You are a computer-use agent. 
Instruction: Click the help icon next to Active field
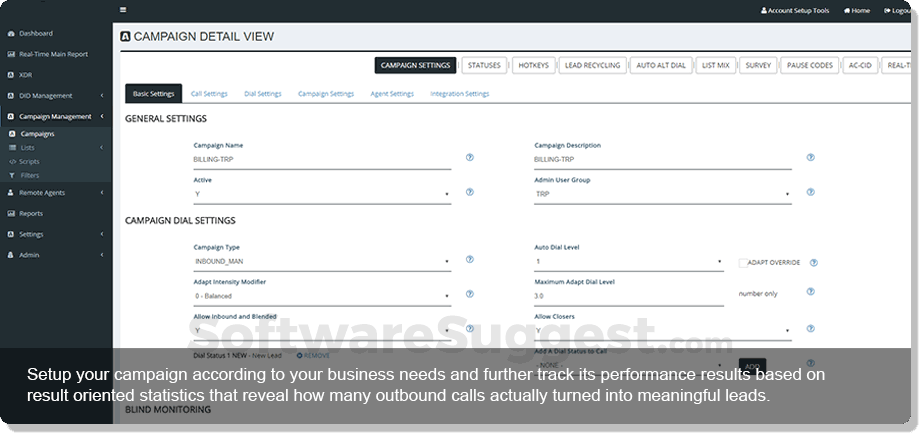tap(469, 192)
